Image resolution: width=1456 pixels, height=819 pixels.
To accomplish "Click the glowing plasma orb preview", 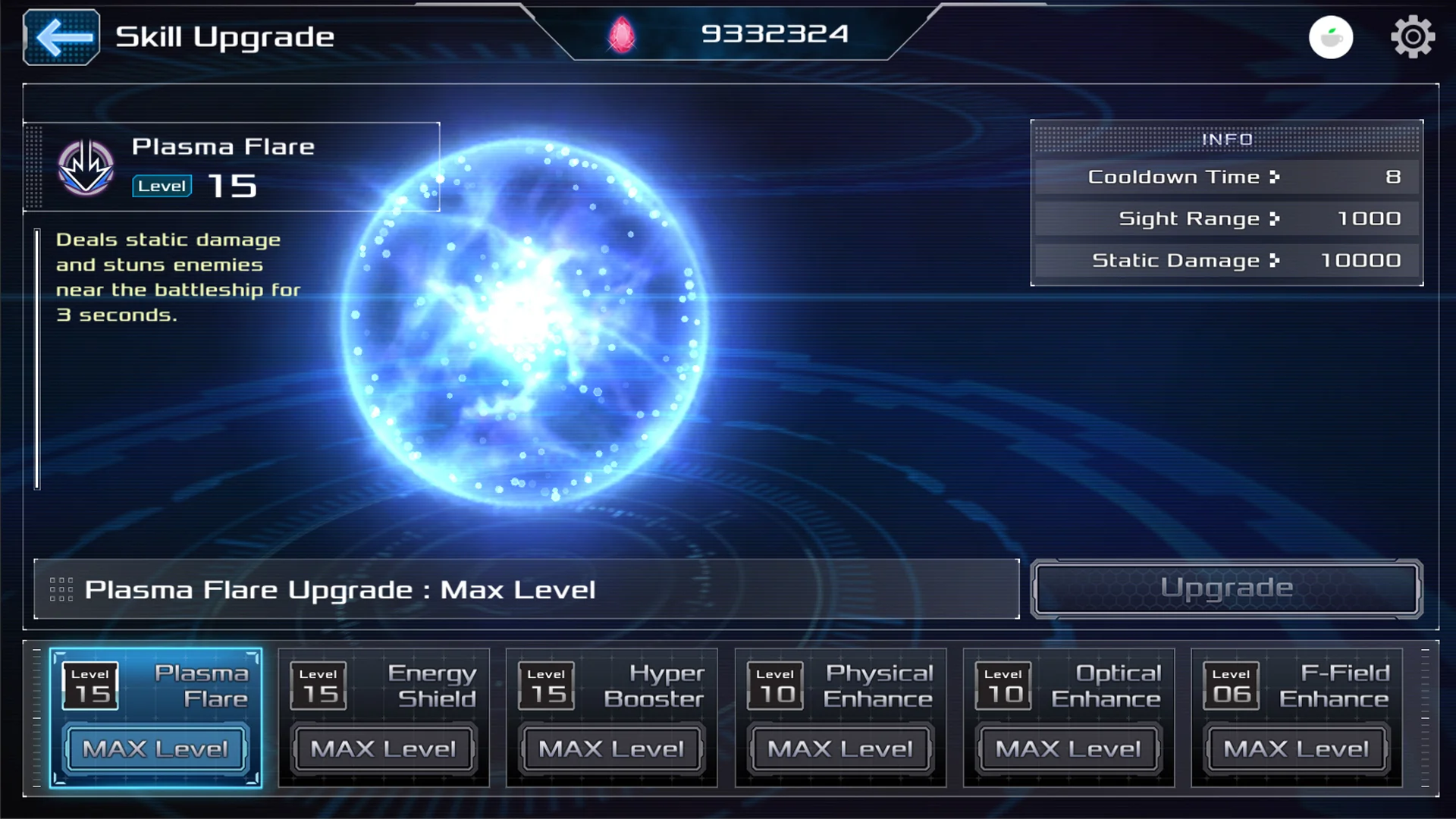I will pos(525,318).
